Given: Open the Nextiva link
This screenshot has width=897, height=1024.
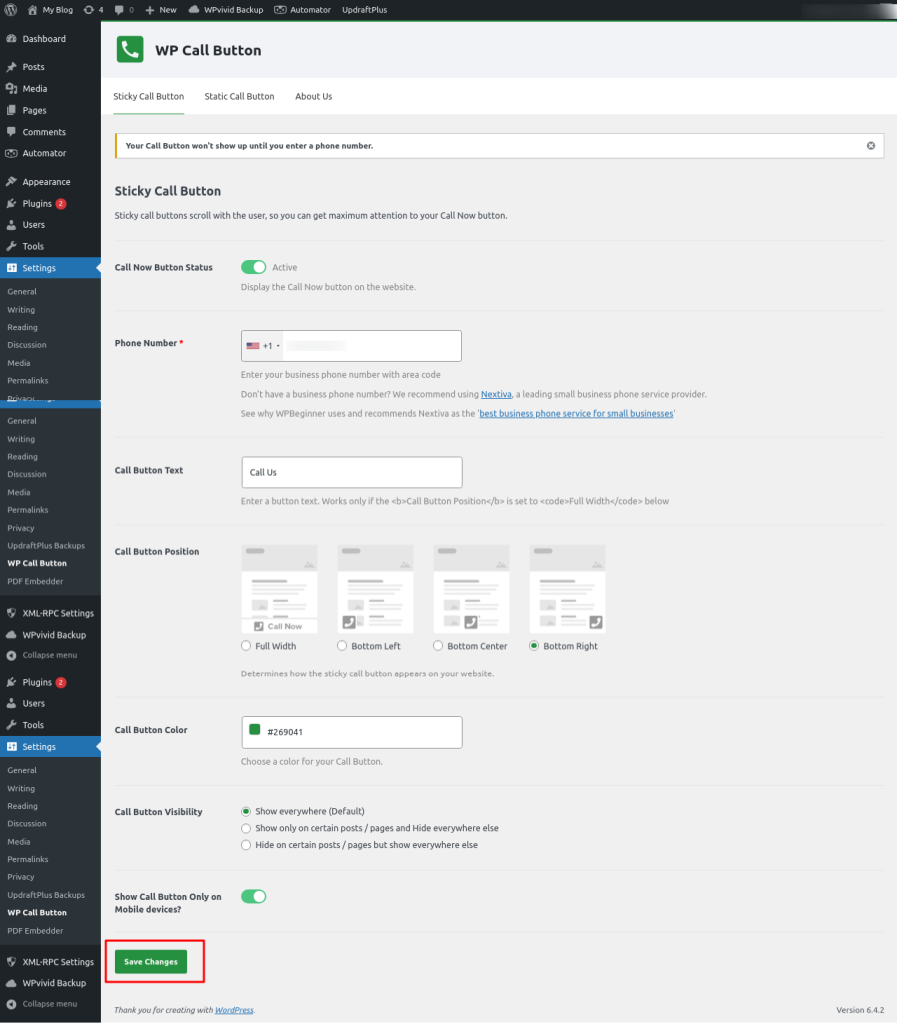Looking at the screenshot, I should [497, 394].
